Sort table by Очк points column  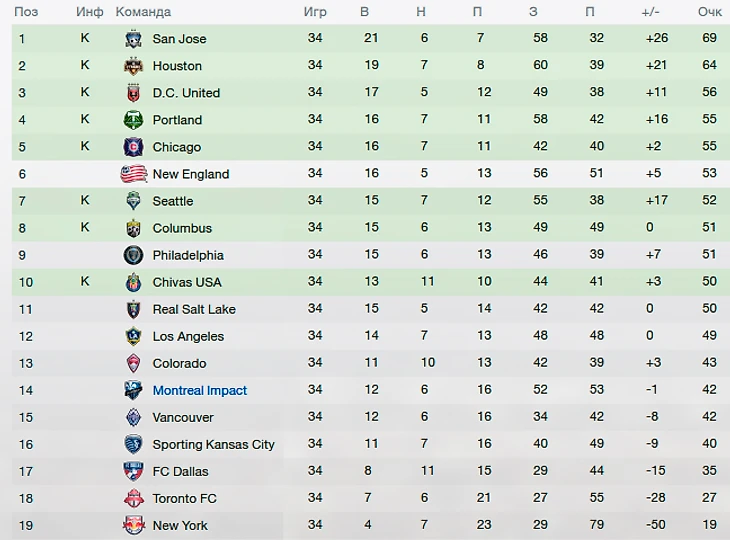click(709, 12)
